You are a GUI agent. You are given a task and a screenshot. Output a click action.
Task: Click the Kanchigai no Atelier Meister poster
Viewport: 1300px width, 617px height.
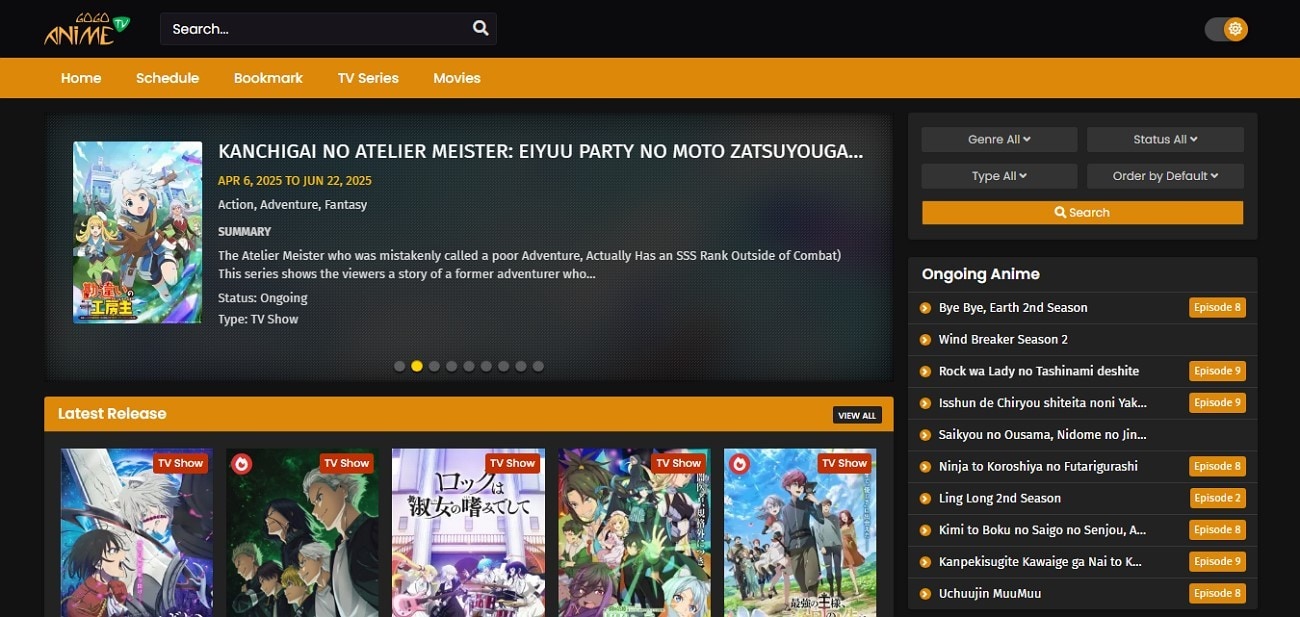click(138, 232)
